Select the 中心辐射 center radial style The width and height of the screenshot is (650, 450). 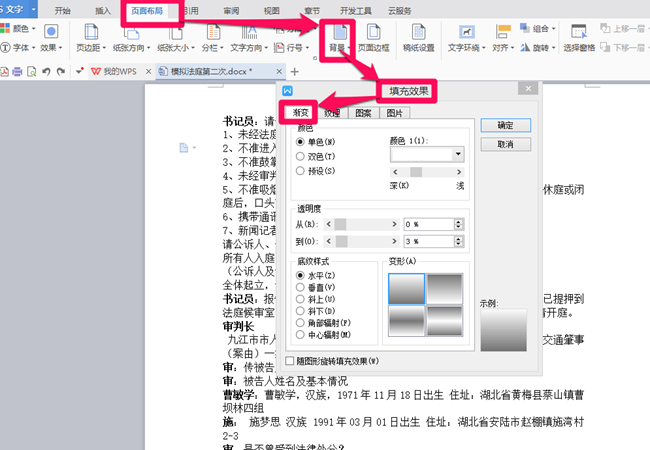pos(301,334)
